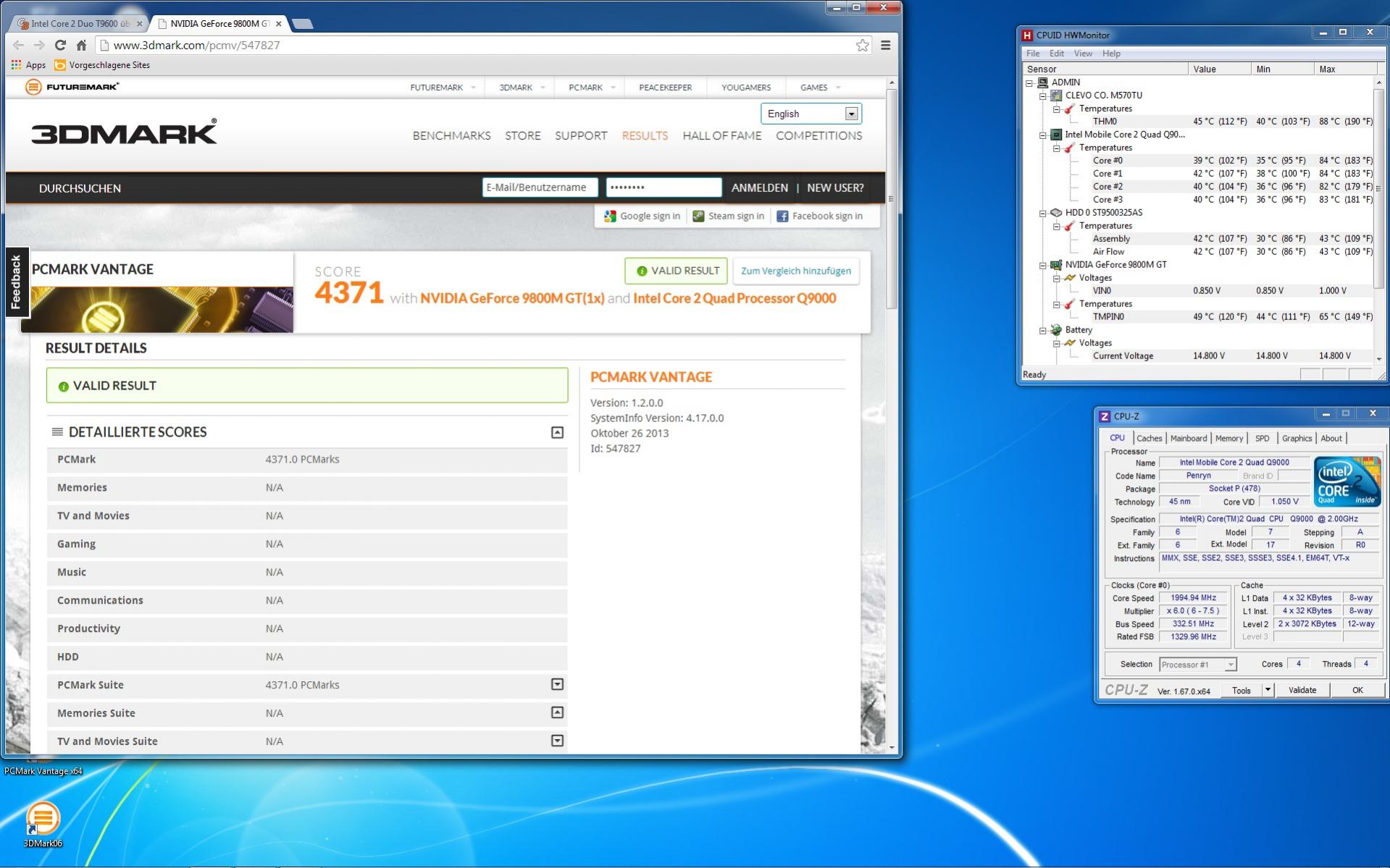Viewport: 1390px width, 868px height.
Task: Switch to the Memory tab in CPU-Z
Action: 1229,439
